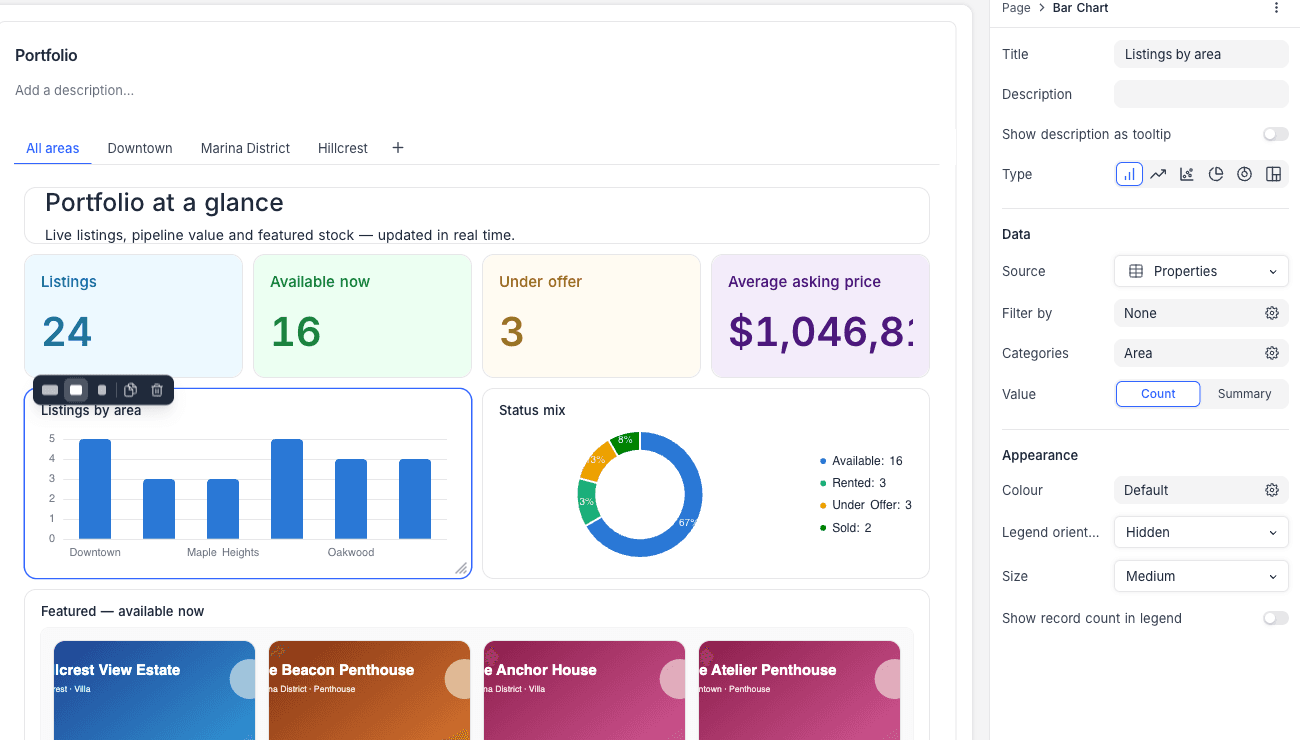This screenshot has height=740, width=1300.
Task: Select the Under offer stat card
Action: [591, 316]
